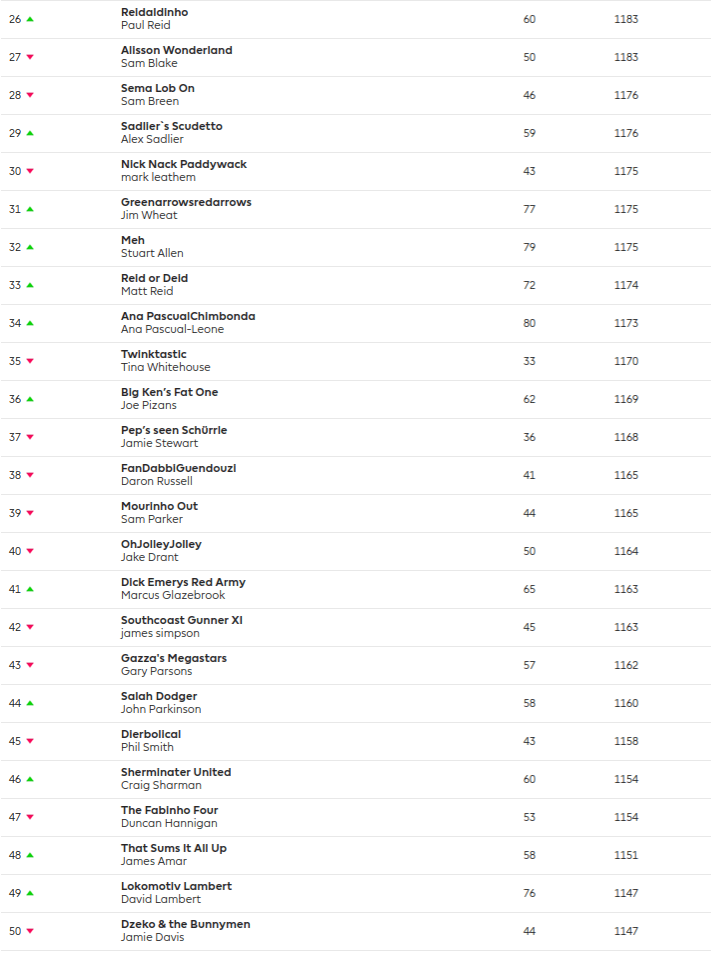Open Dick Emerys Red Army team
The height and width of the screenshot is (955, 711).
pos(183,582)
